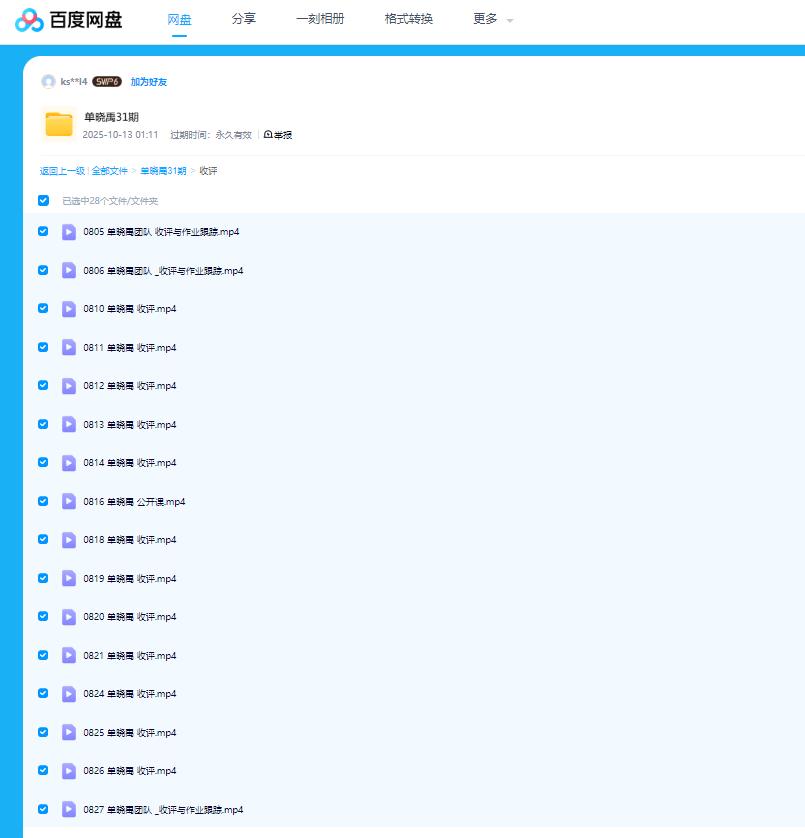Switch to the 分享 tab

(x=243, y=19)
